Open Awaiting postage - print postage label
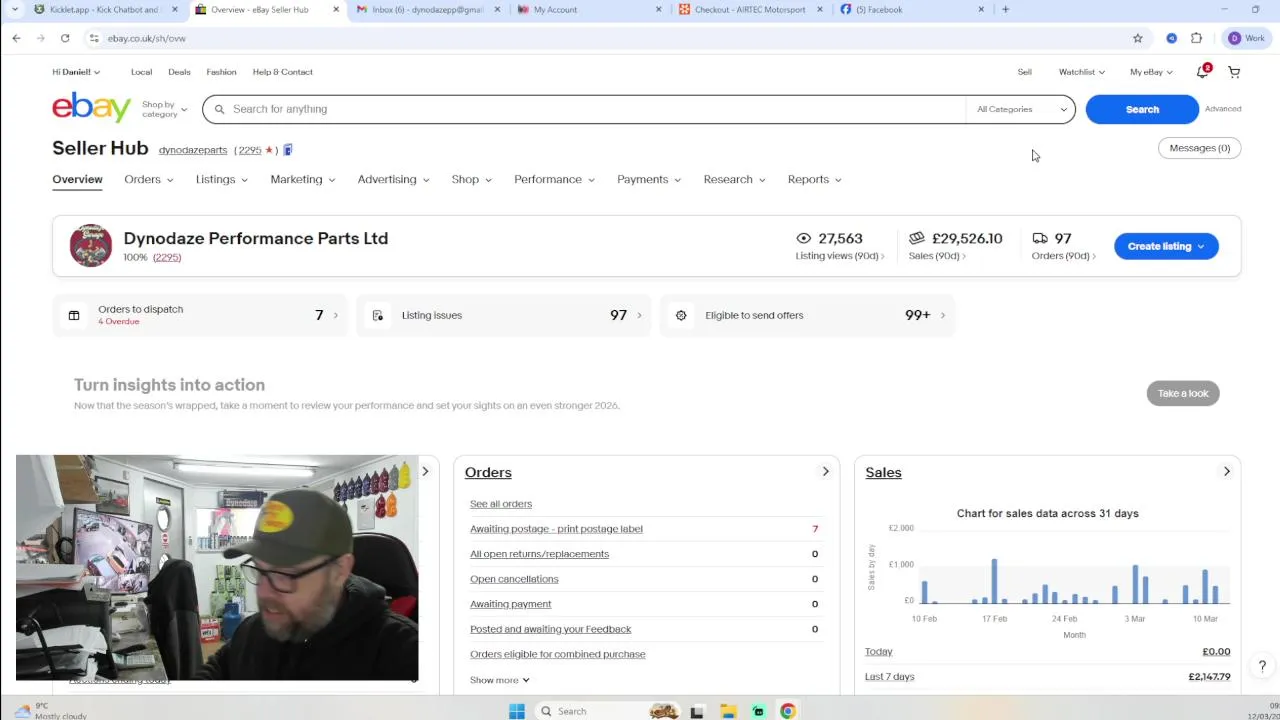Screen dimensions: 1280x720 pyautogui.click(x=556, y=529)
